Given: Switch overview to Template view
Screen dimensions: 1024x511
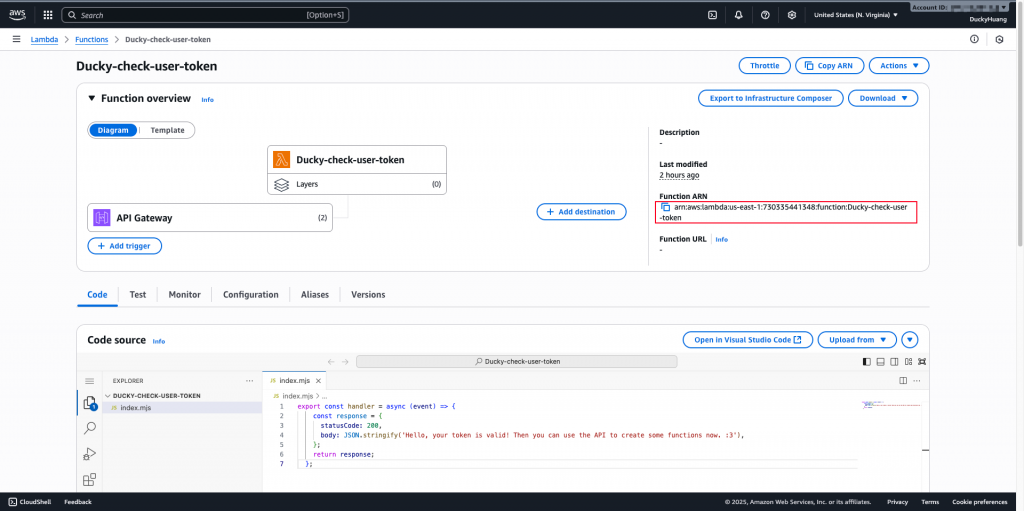Looking at the screenshot, I should point(167,130).
